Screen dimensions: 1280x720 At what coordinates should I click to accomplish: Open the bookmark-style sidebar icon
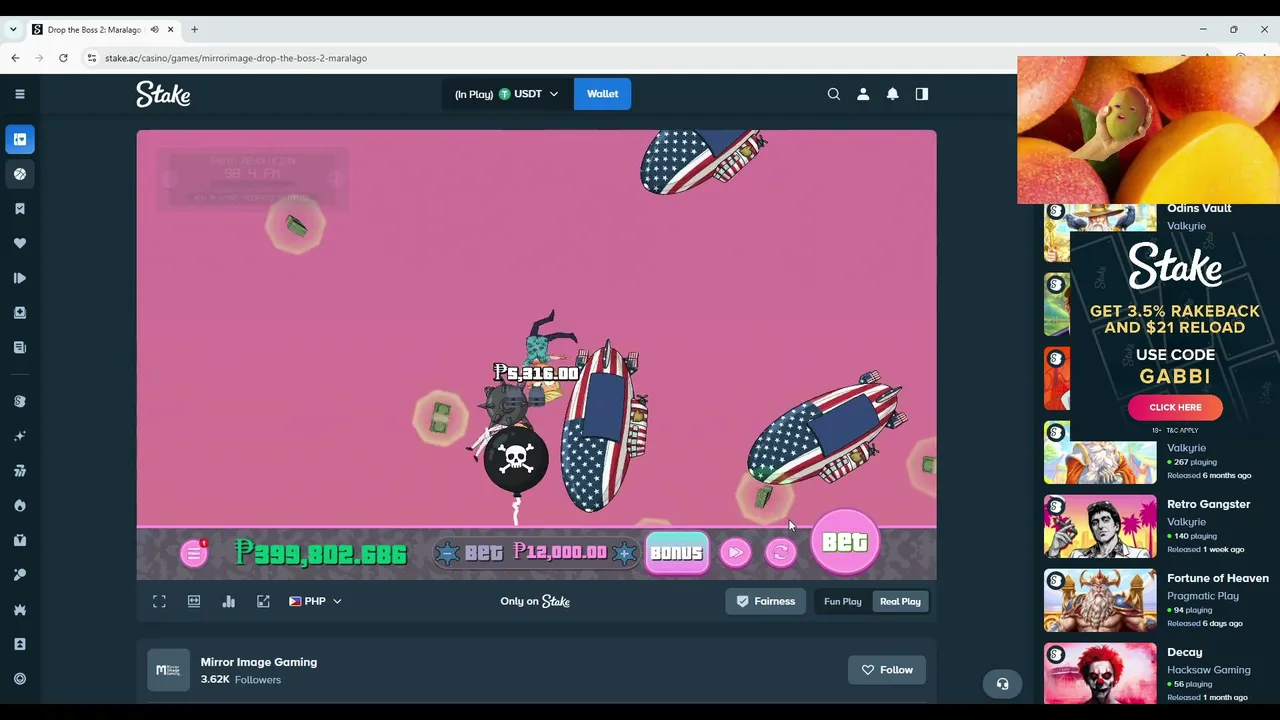coord(19,208)
